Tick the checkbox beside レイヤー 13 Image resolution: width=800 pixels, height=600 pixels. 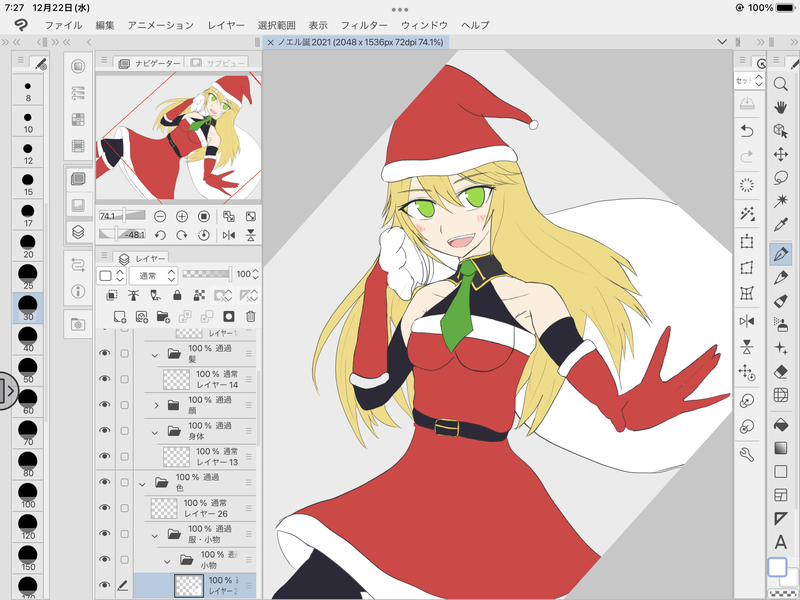click(x=124, y=456)
